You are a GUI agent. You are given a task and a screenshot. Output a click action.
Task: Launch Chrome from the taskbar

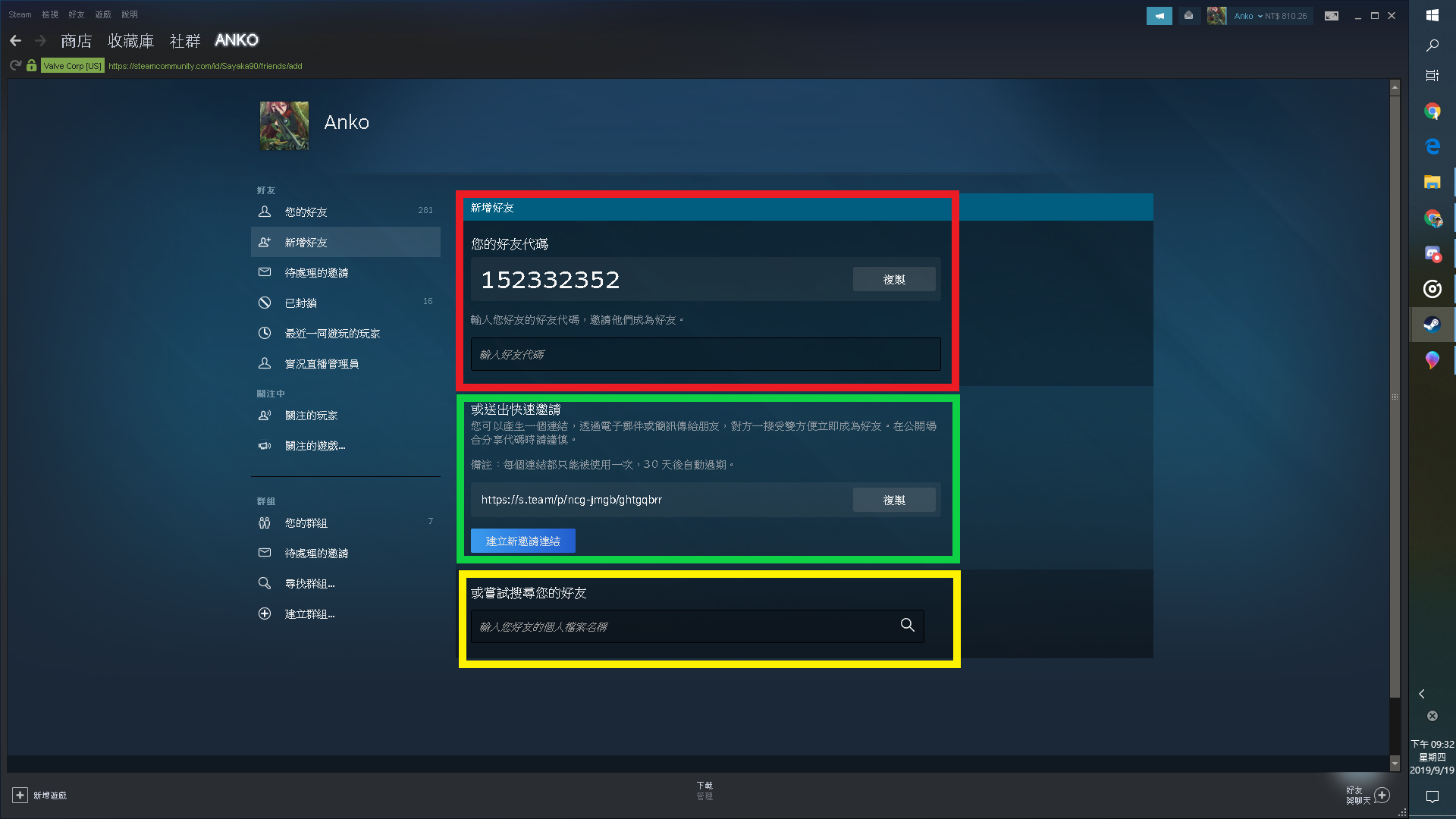pyautogui.click(x=1432, y=111)
